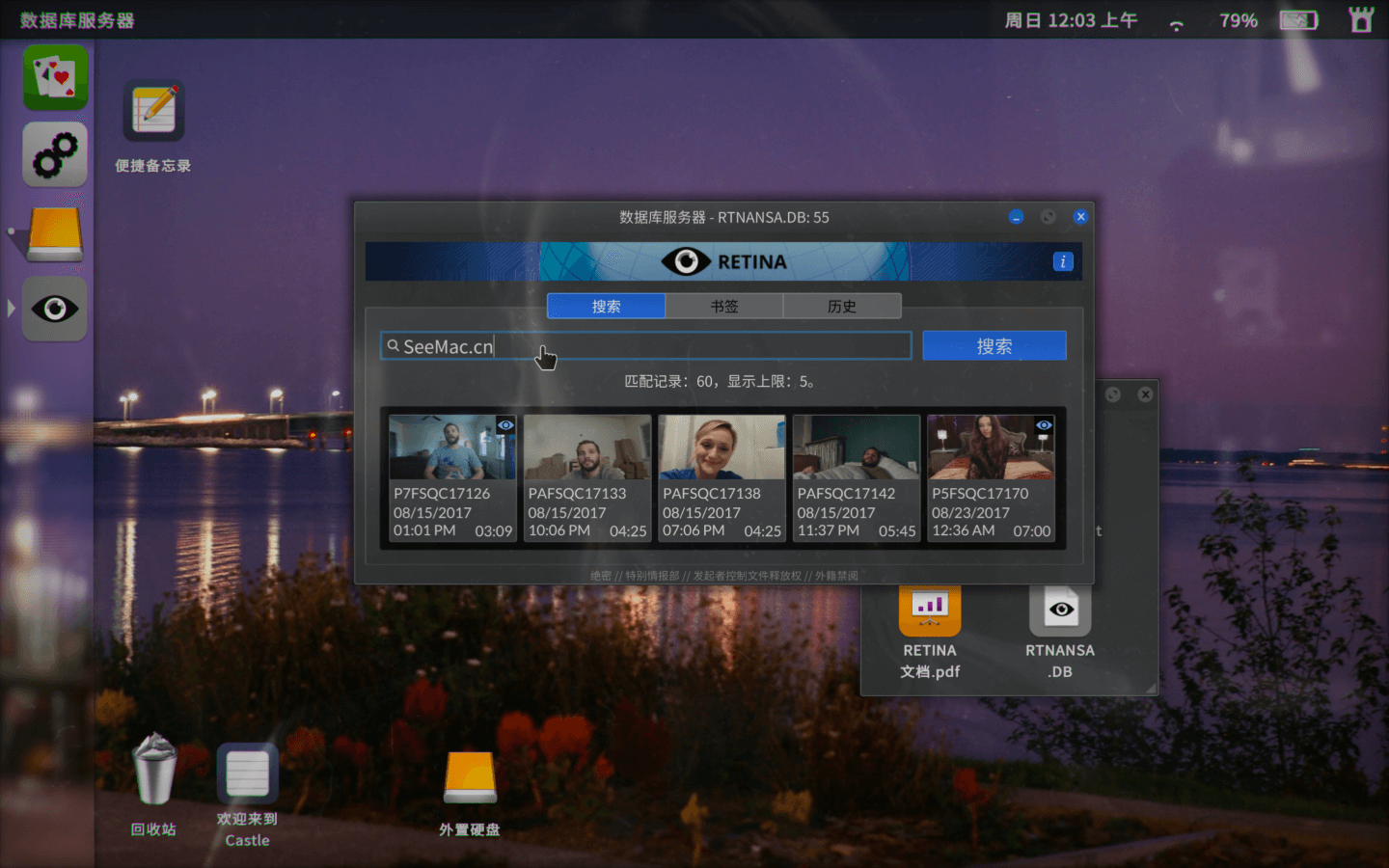Viewport: 1389px width, 868px height.
Task: Click the RETINA eye icon in dock
Action: point(55,309)
